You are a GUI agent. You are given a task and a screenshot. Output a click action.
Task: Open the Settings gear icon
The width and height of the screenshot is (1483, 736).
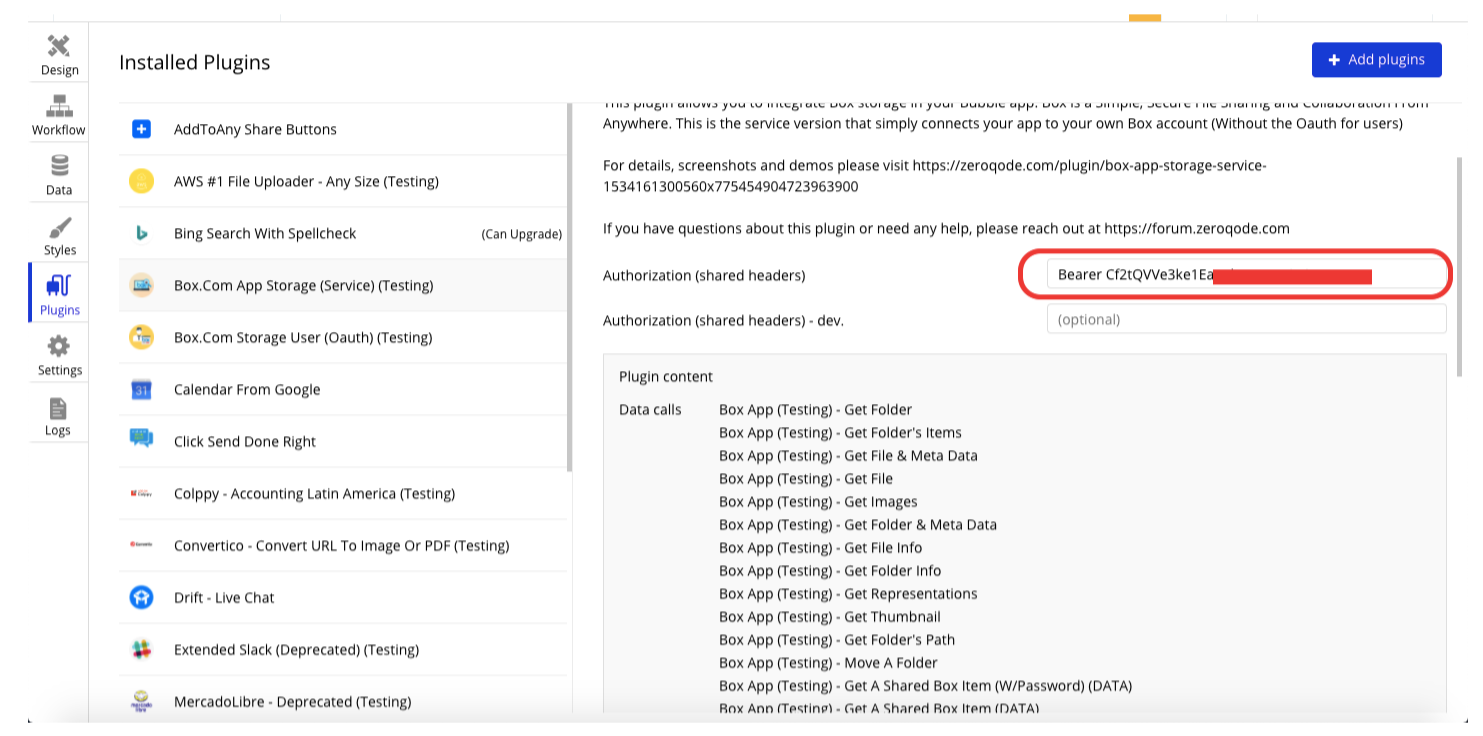pyautogui.click(x=59, y=346)
